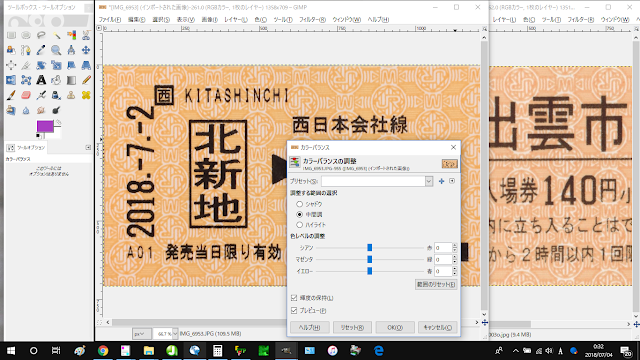The width and height of the screenshot is (640, 360).
Task: Select the Scissors Select tool
Action: [x=86, y=36]
